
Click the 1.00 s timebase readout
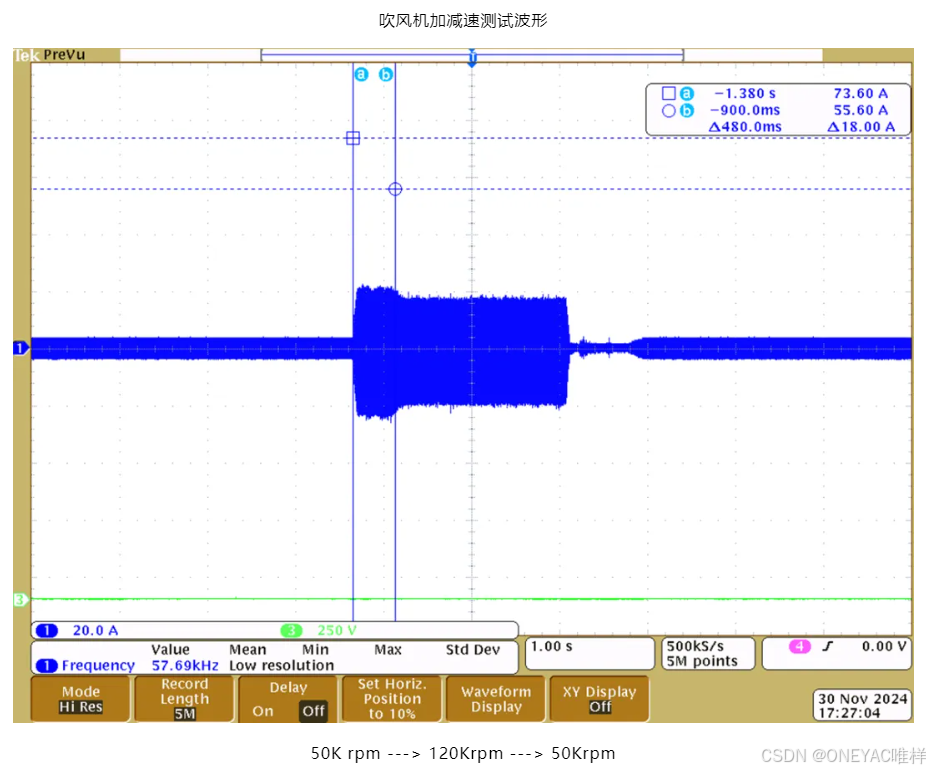coord(552,646)
